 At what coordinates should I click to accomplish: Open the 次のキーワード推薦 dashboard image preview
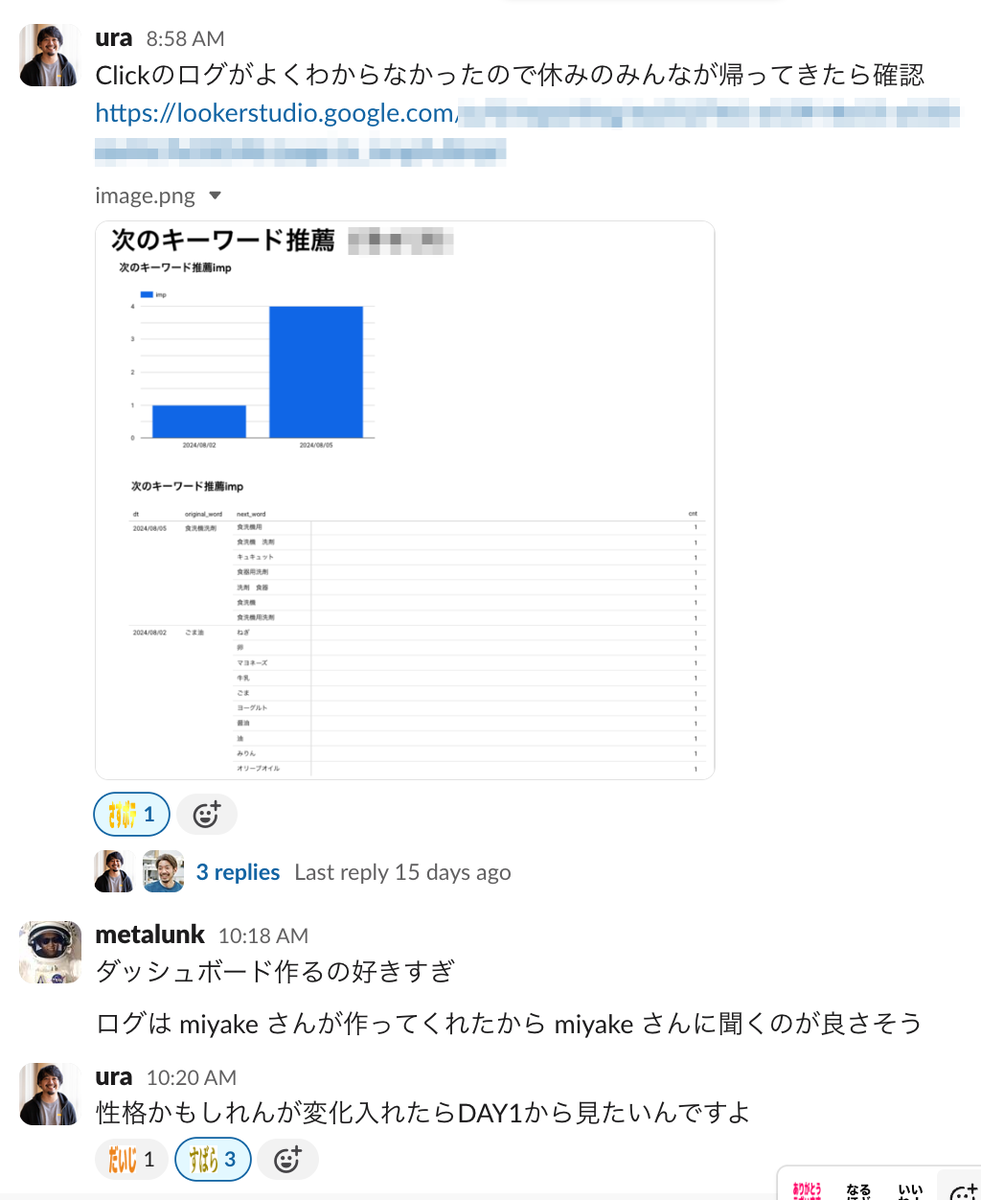[x=405, y=500]
